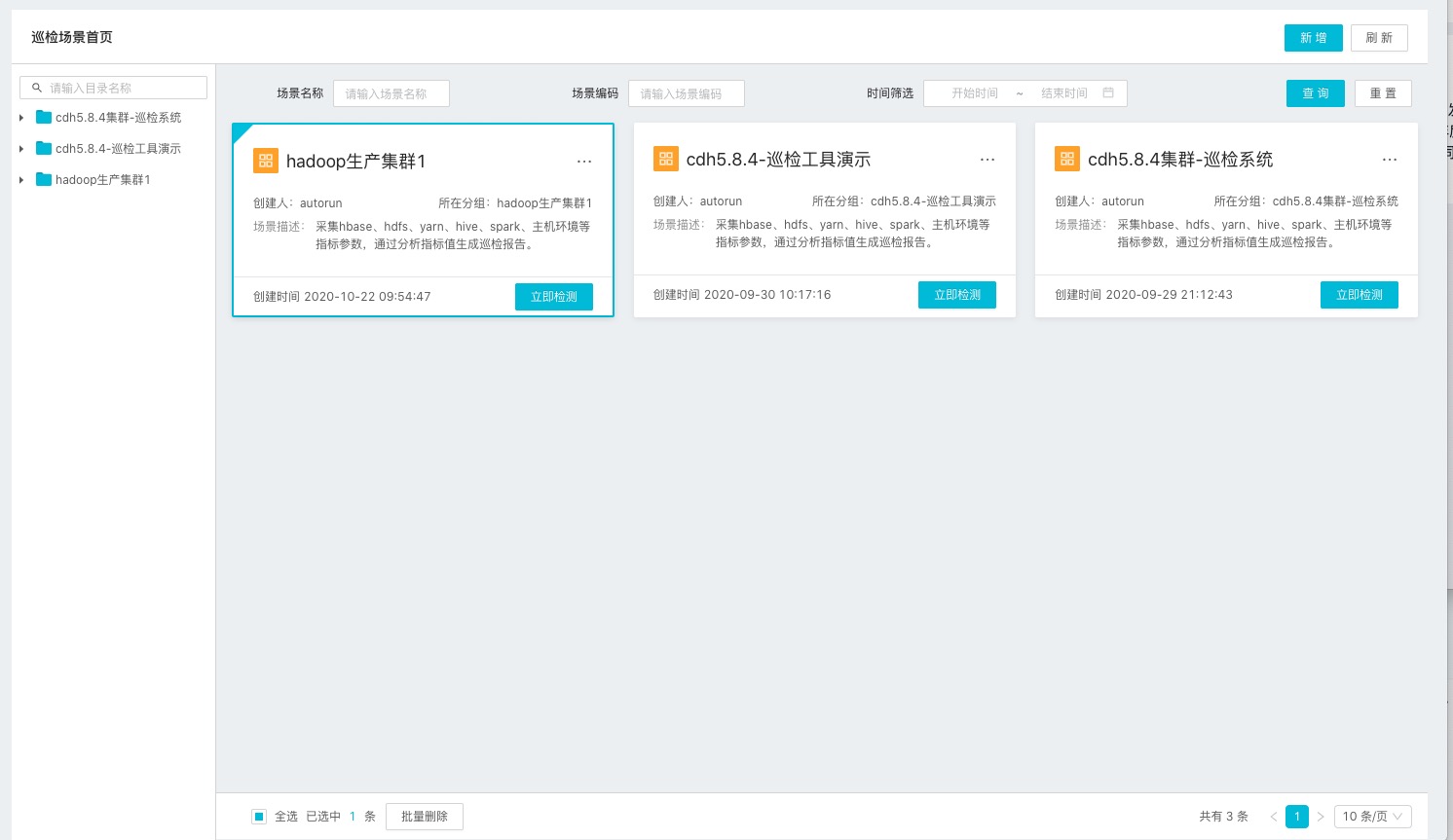The width and height of the screenshot is (1453, 840).
Task: Open the calendar icon in time filter
Action: 1108,92
